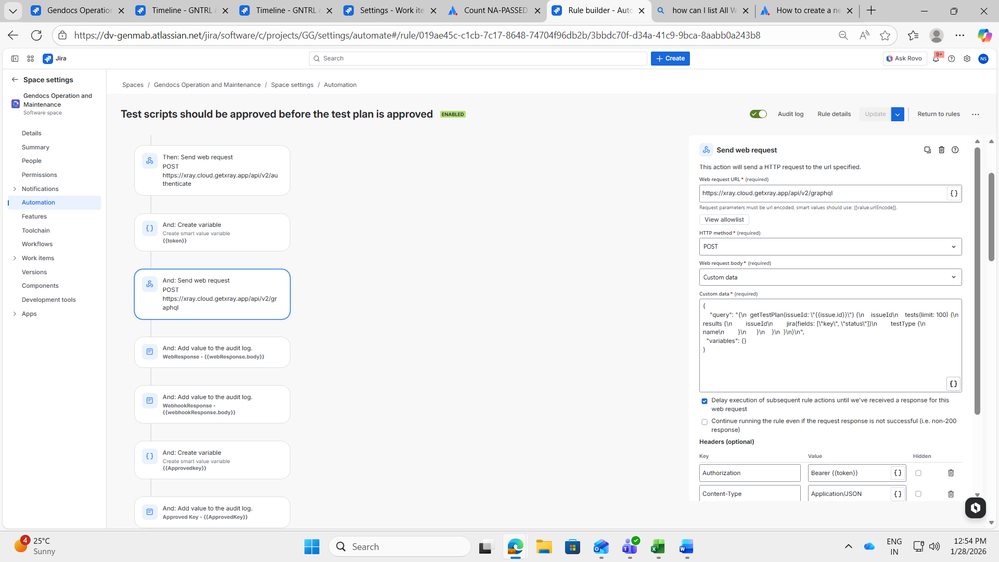Open Microsoft Teams from taskbar

(630, 546)
